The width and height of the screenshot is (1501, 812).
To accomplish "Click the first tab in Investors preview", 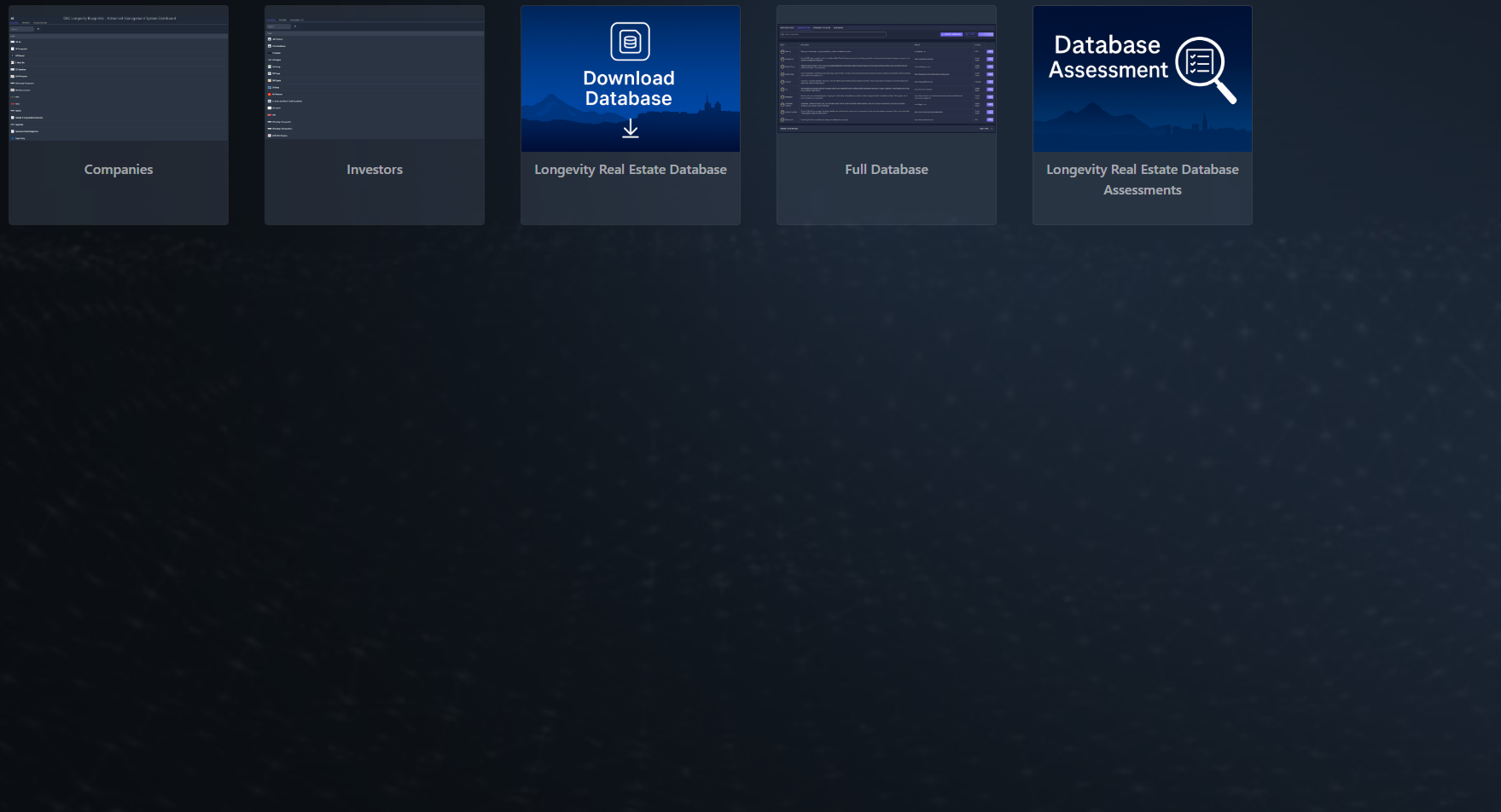I will [x=271, y=20].
